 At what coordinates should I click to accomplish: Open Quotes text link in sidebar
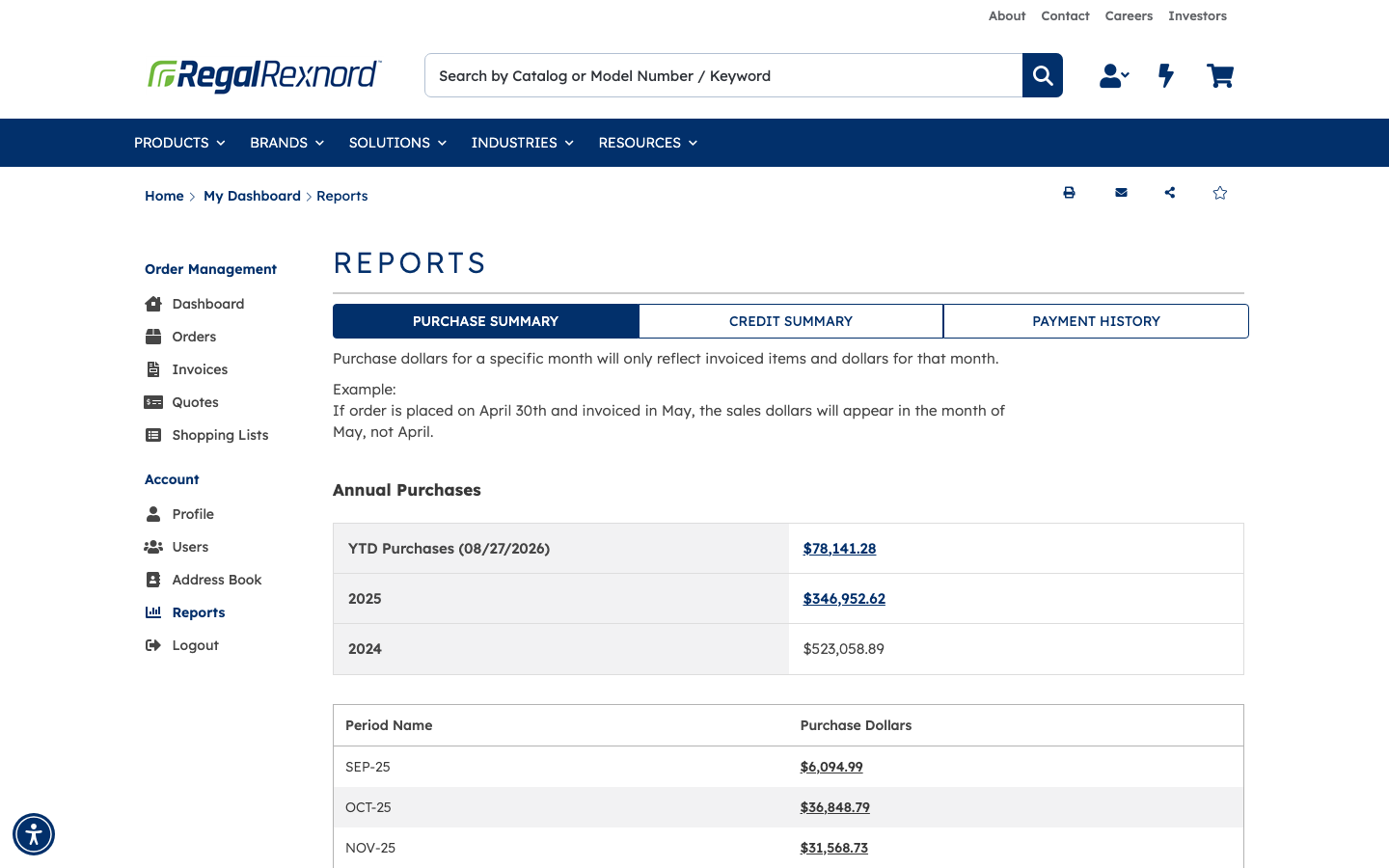pos(195,402)
